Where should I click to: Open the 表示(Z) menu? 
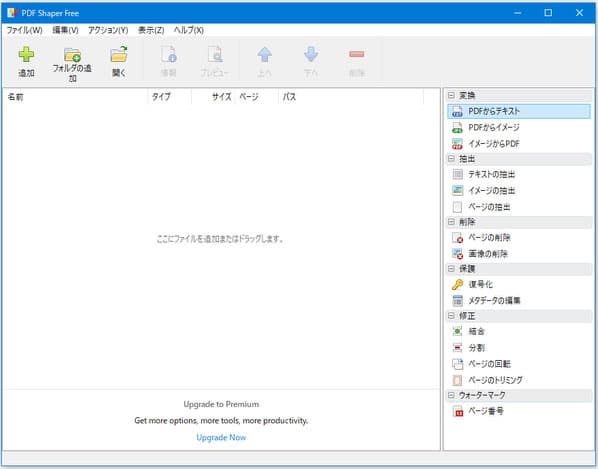(151, 30)
